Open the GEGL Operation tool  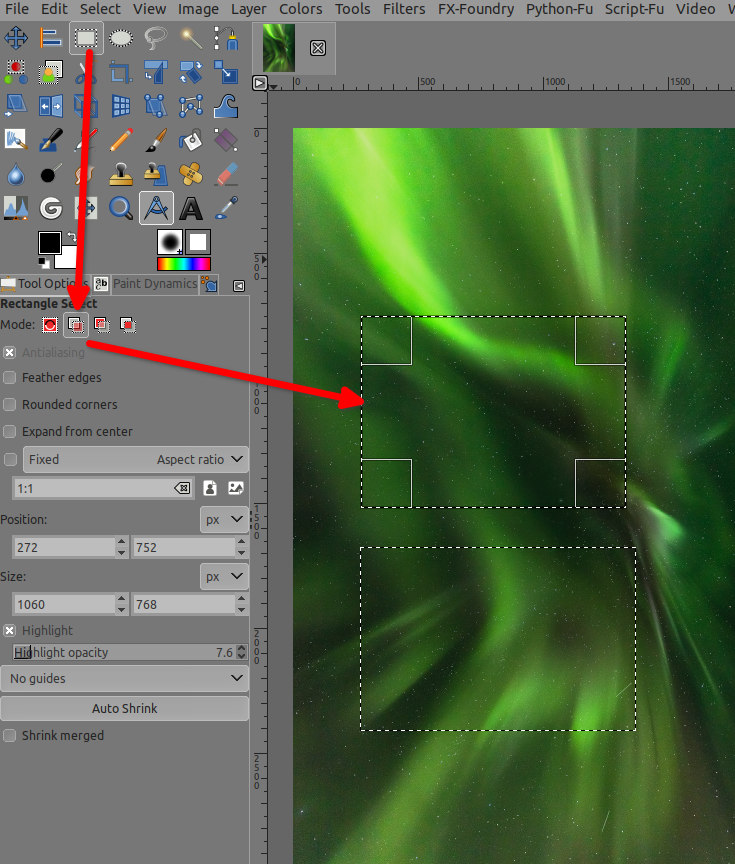pos(51,208)
